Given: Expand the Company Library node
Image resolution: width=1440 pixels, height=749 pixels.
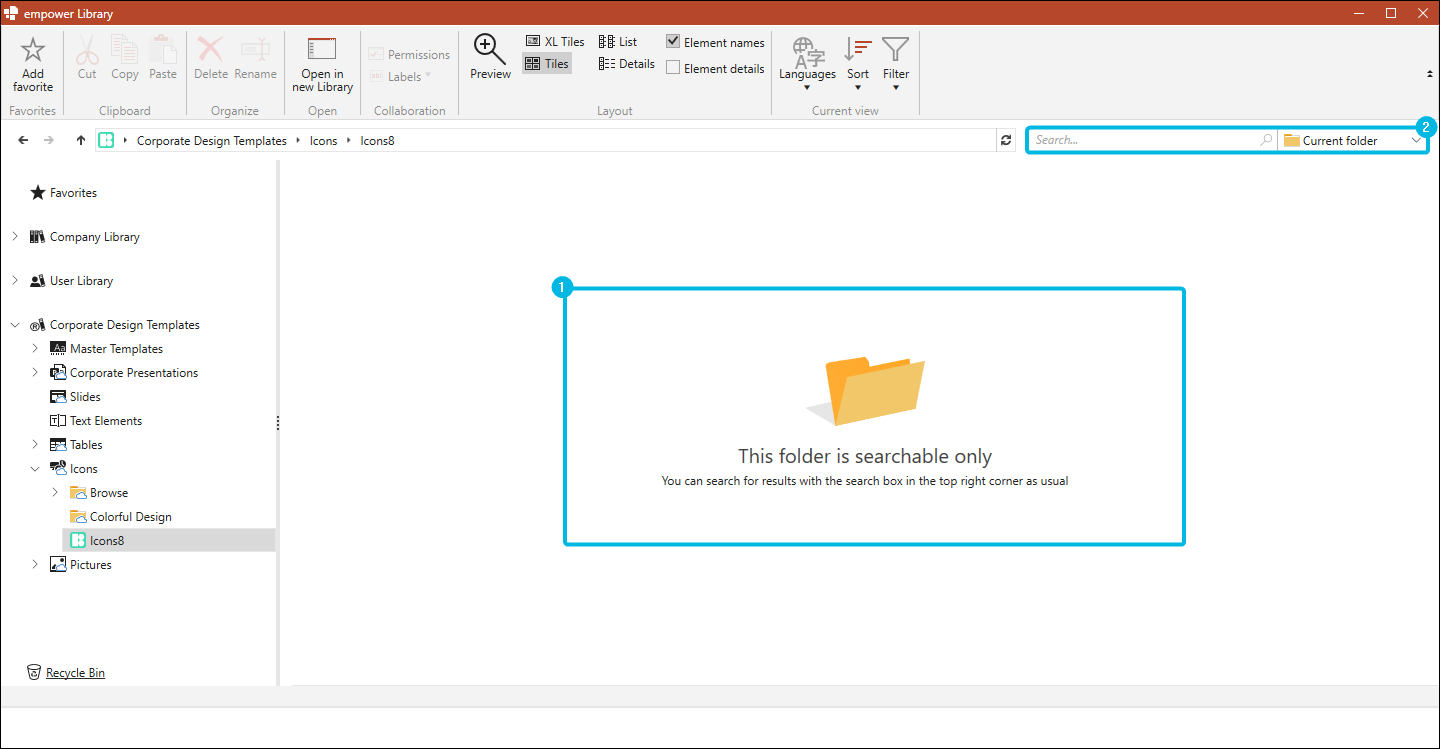Looking at the screenshot, I should (x=15, y=237).
